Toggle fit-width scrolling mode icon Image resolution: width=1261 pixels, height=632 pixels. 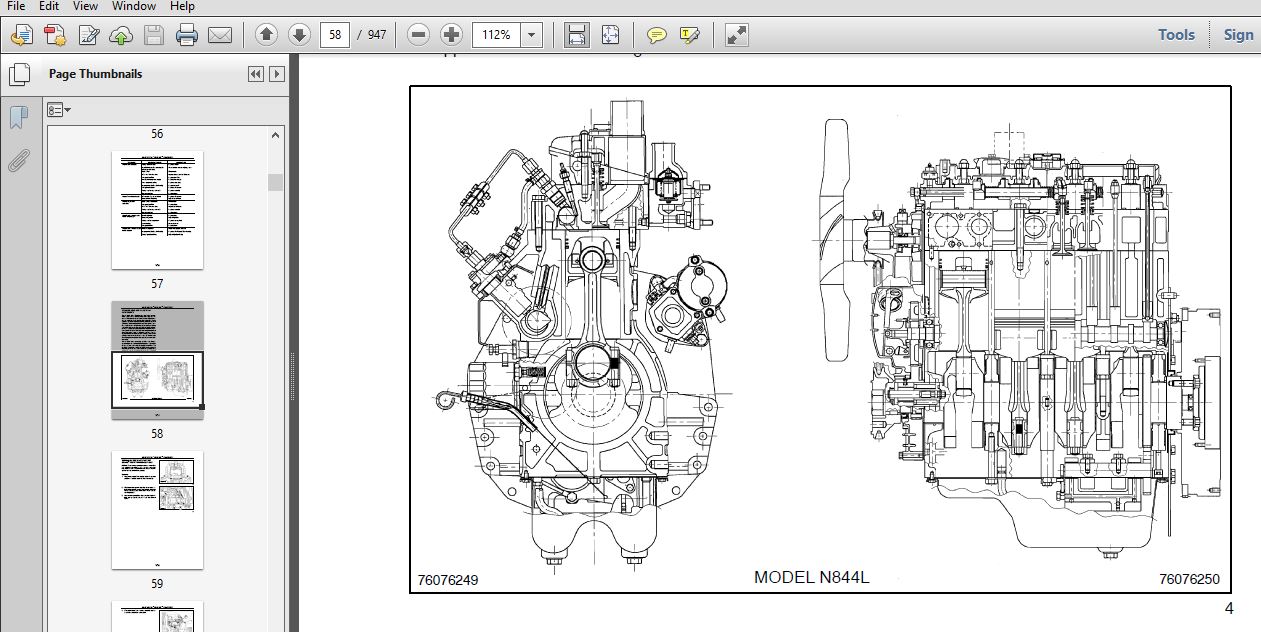click(x=577, y=35)
